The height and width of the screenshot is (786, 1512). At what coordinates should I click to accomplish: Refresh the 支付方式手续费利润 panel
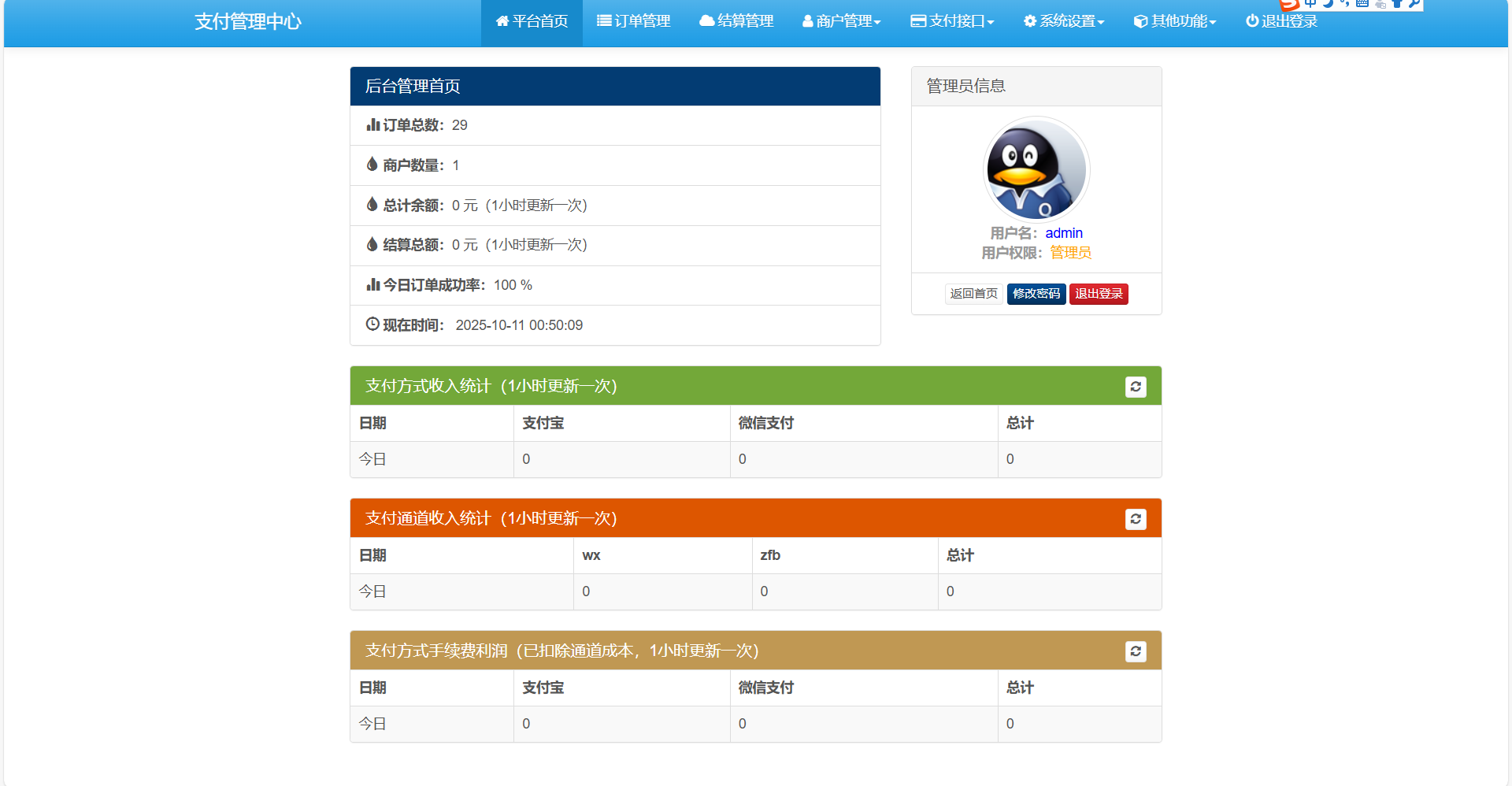[x=1136, y=651]
